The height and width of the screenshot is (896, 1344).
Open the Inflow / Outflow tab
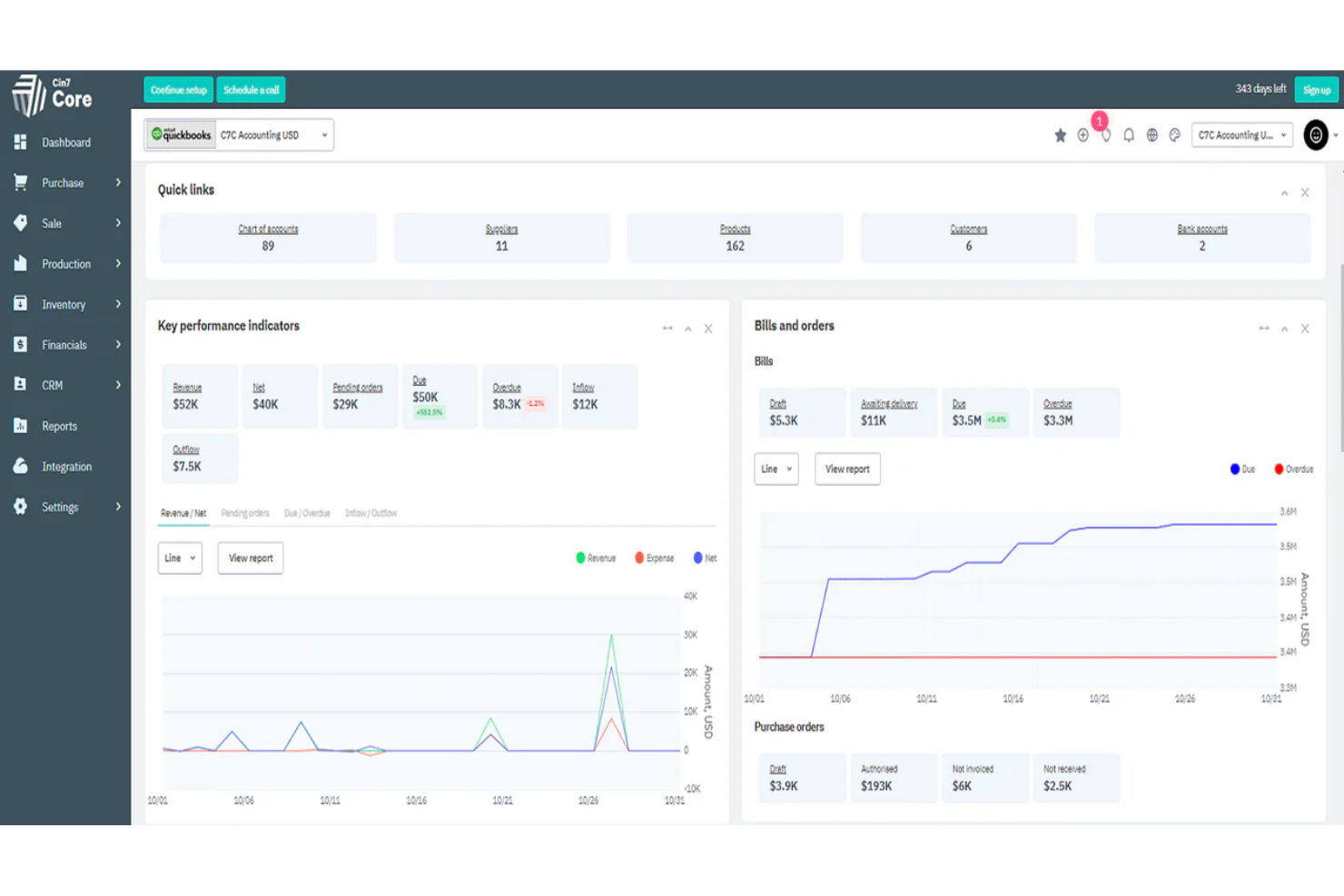pyautogui.click(x=371, y=513)
